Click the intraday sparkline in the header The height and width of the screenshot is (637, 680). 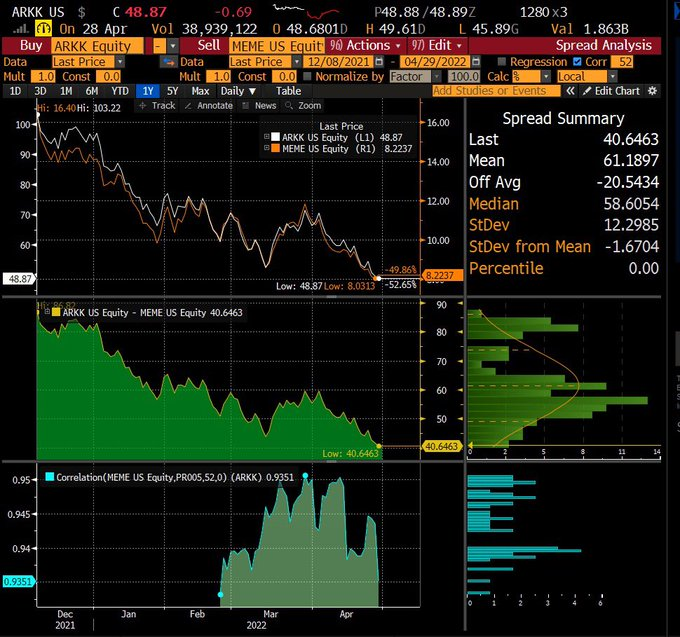pyautogui.click(x=306, y=11)
